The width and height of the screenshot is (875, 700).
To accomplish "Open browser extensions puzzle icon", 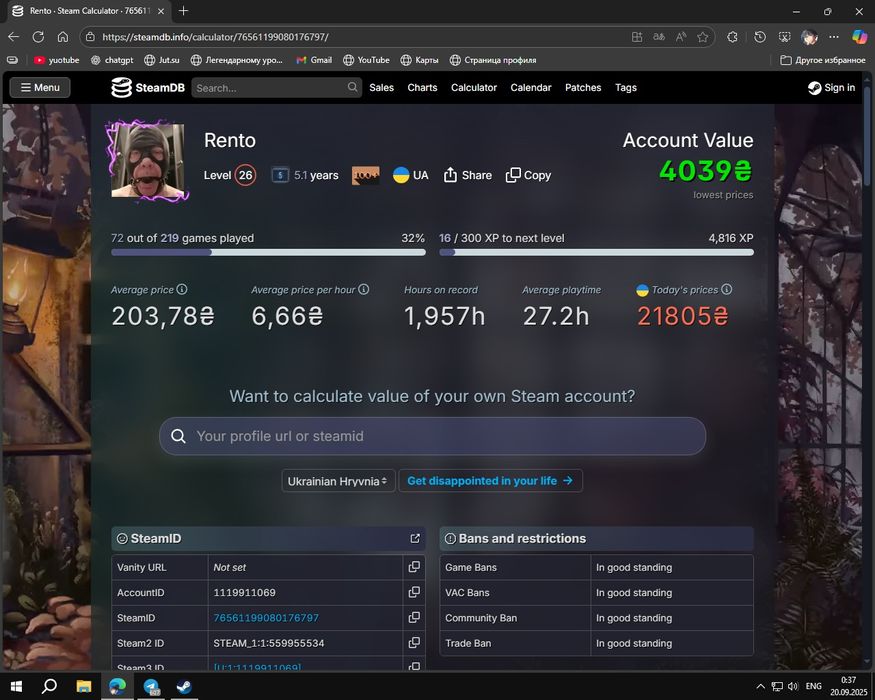I will pos(732,37).
